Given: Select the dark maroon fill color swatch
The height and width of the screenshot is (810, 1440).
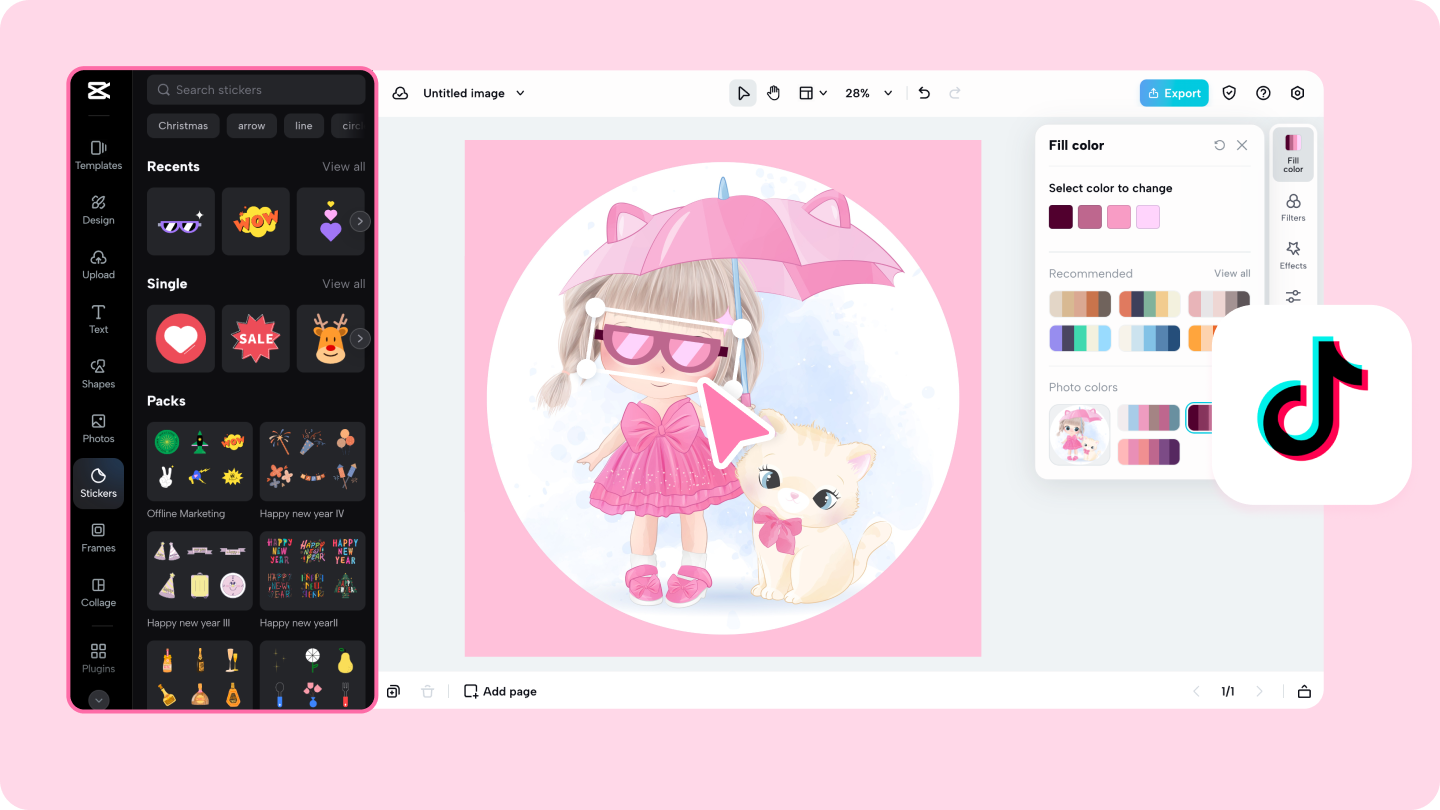Looking at the screenshot, I should pos(1060,216).
